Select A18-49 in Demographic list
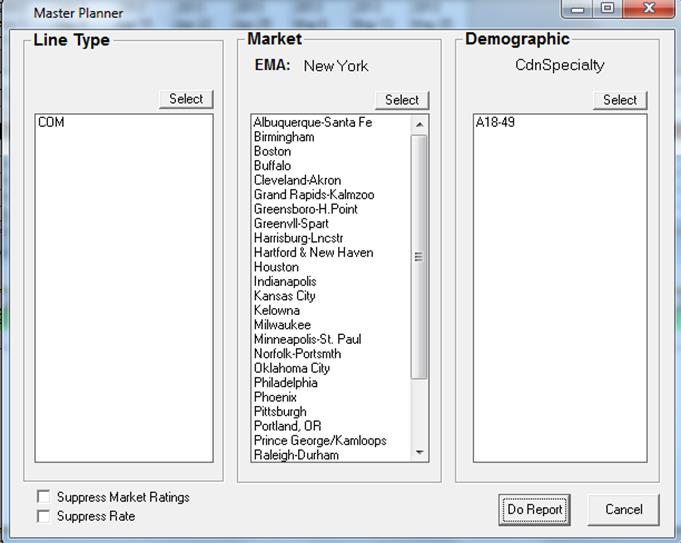The width and height of the screenshot is (681, 543). [x=496, y=123]
